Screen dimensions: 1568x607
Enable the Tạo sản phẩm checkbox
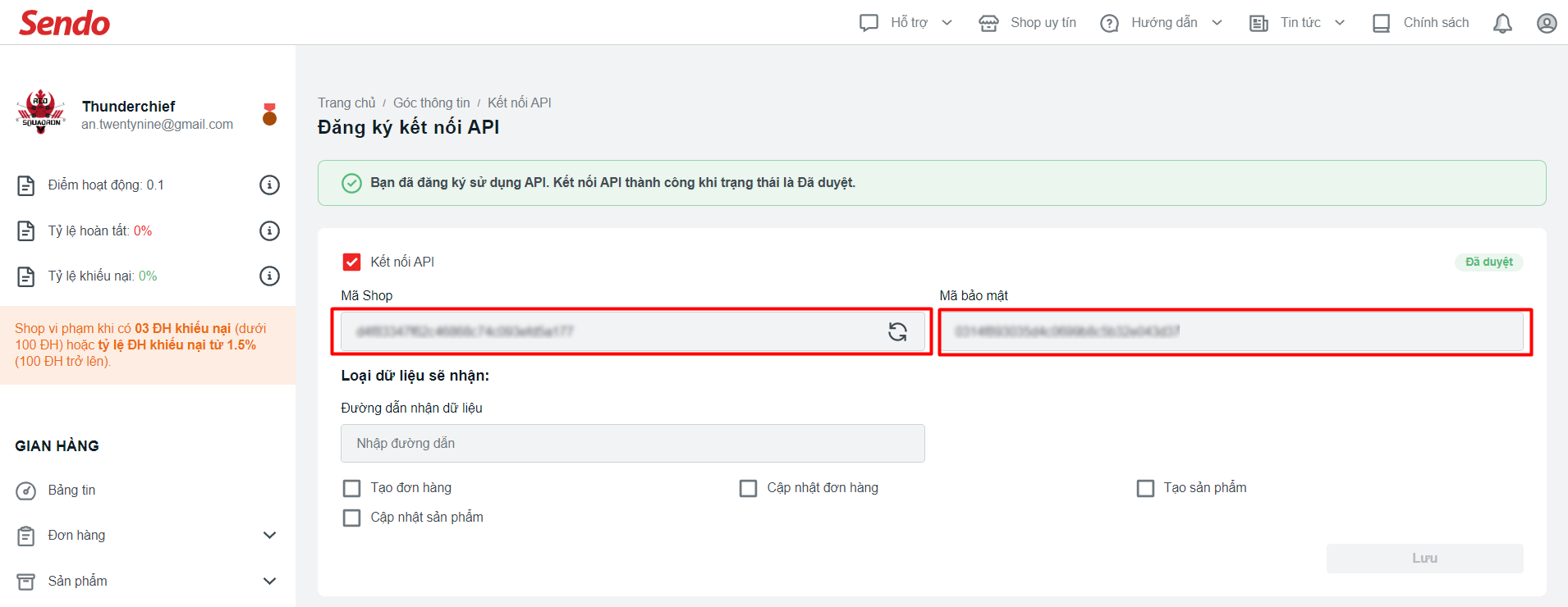1145,488
